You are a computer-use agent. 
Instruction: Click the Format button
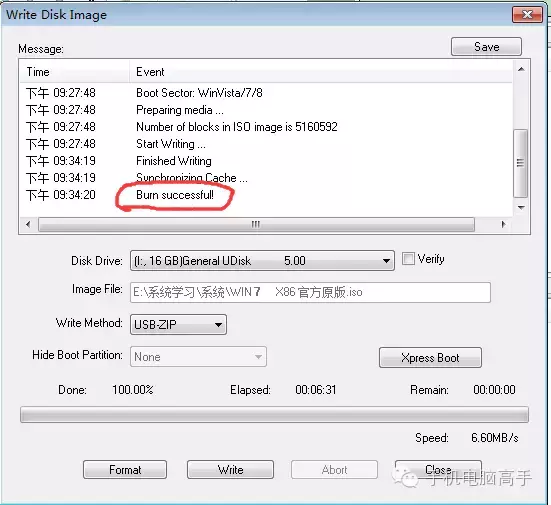click(x=125, y=470)
